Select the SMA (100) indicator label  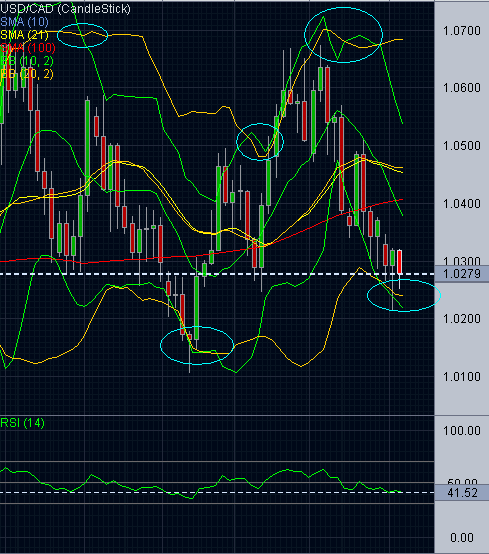click(28, 48)
